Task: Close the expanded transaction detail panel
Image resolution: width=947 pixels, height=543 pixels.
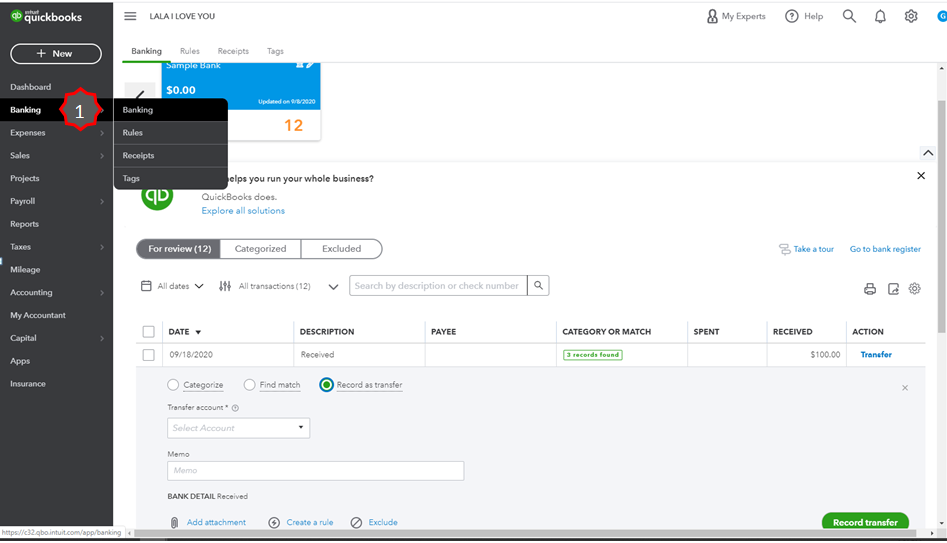Action: (x=905, y=388)
